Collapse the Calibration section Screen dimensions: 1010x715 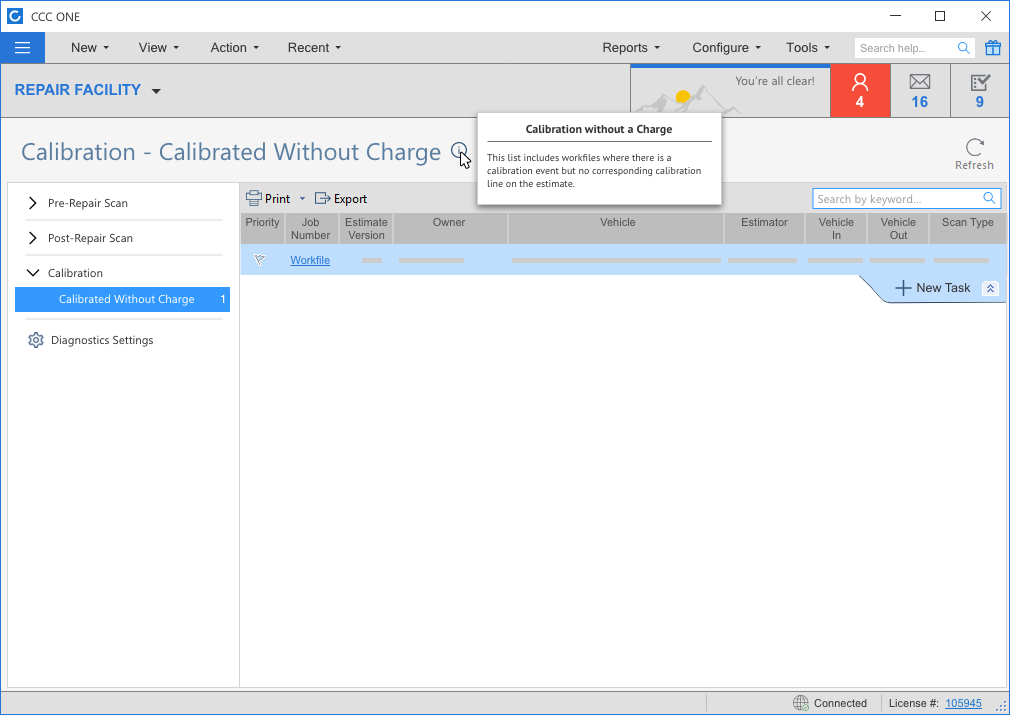32,273
